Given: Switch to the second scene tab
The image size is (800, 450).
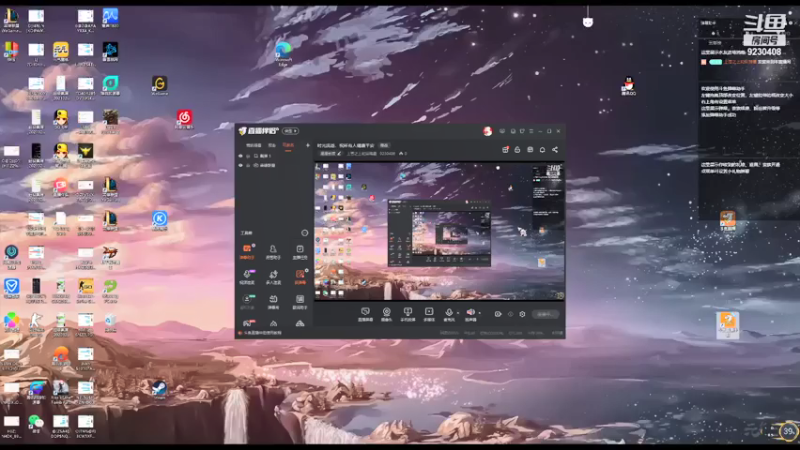Looking at the screenshot, I should (272, 145).
